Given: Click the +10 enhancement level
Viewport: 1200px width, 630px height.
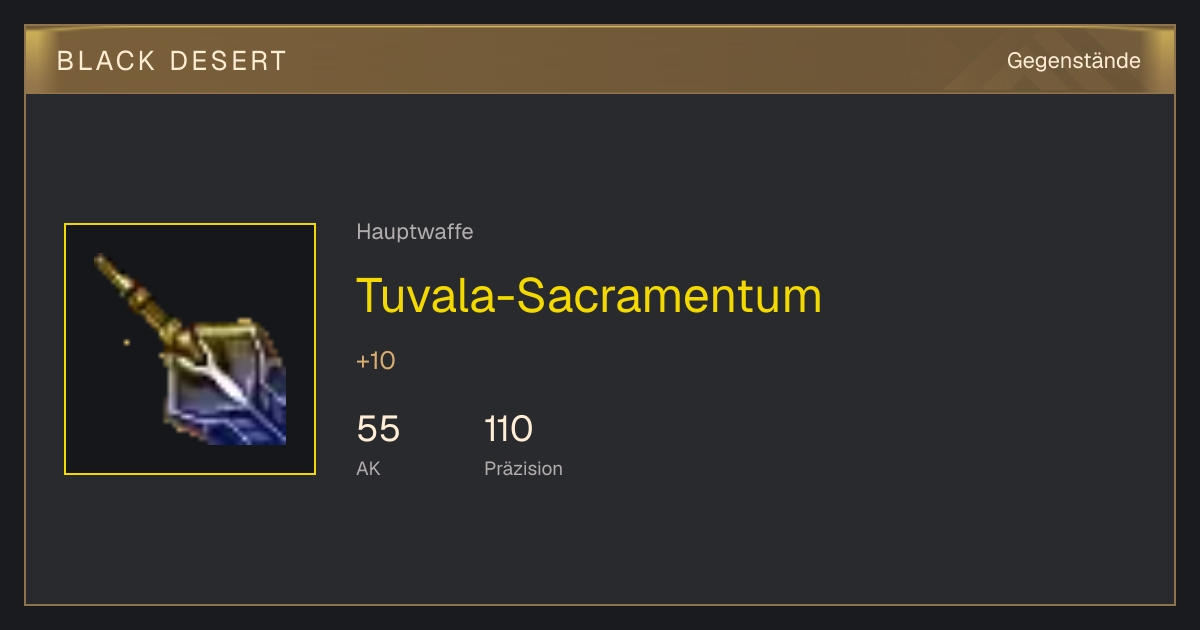Looking at the screenshot, I should pos(376,361).
